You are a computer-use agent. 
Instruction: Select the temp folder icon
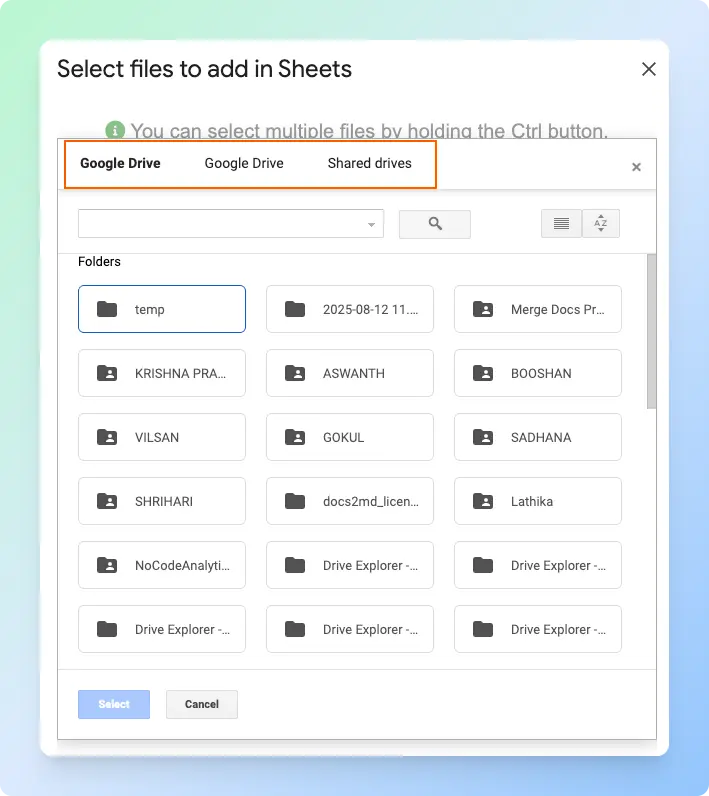tap(107, 309)
